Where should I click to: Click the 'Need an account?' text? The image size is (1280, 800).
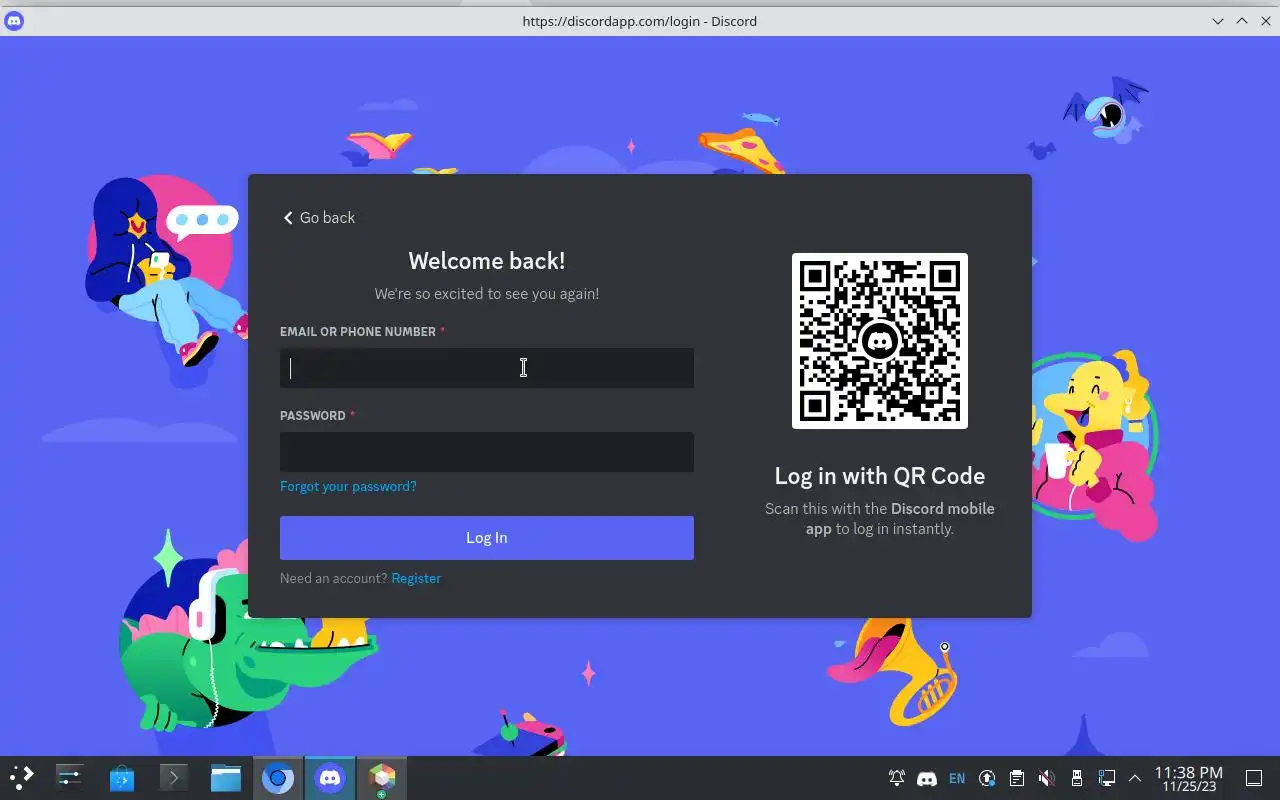pyautogui.click(x=334, y=578)
